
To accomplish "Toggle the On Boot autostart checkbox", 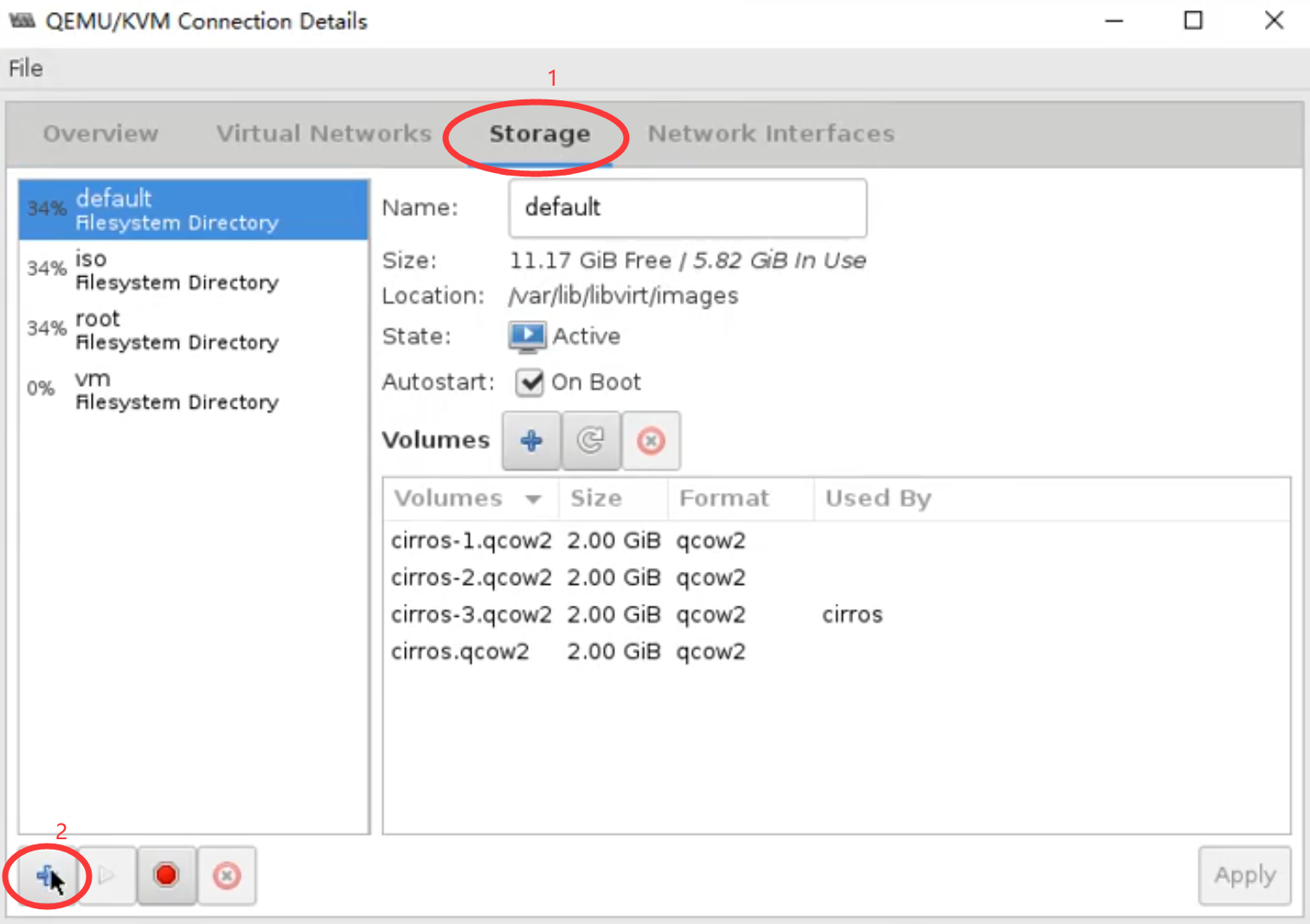I will point(530,382).
